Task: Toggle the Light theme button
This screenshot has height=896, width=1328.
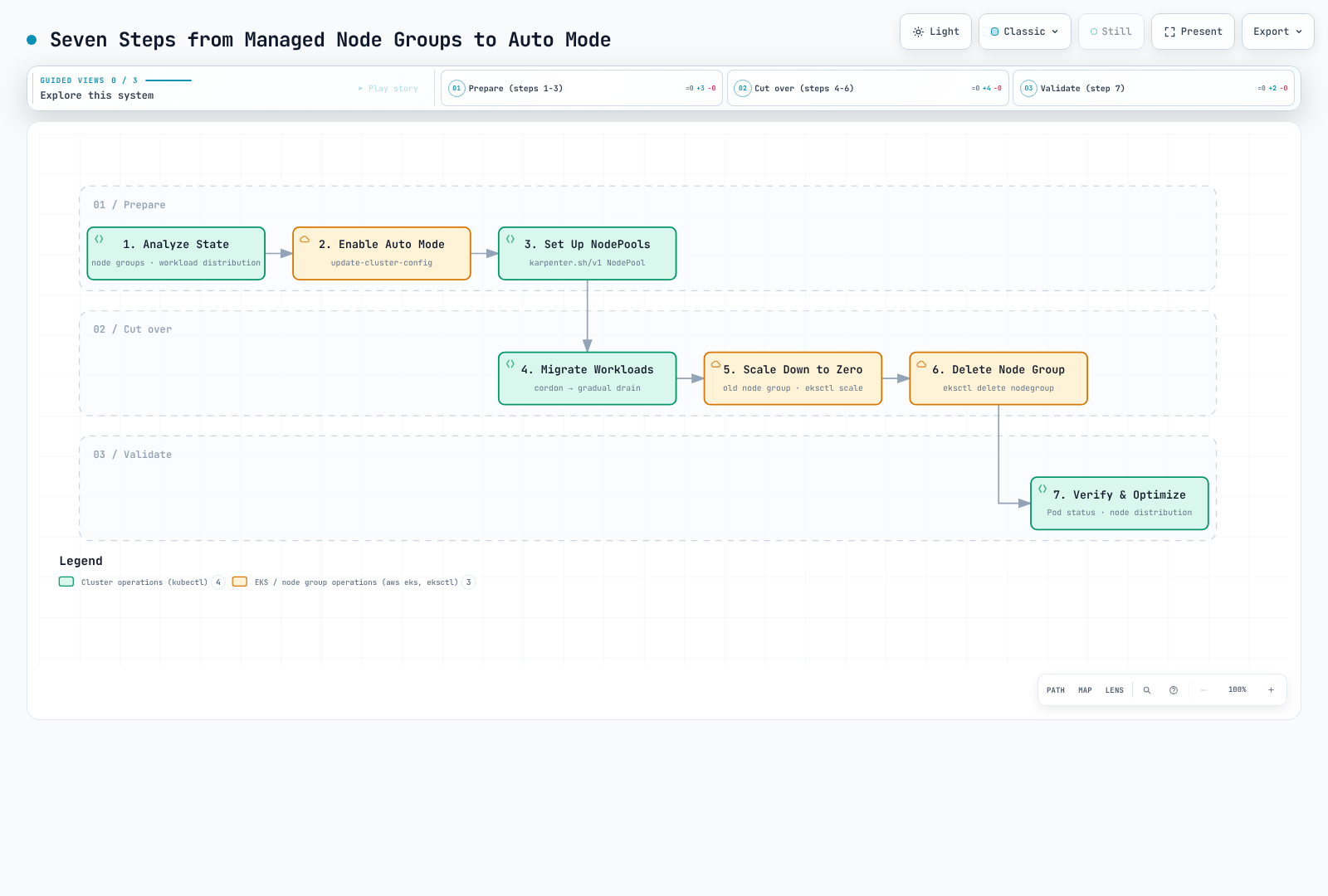Action: point(935,32)
